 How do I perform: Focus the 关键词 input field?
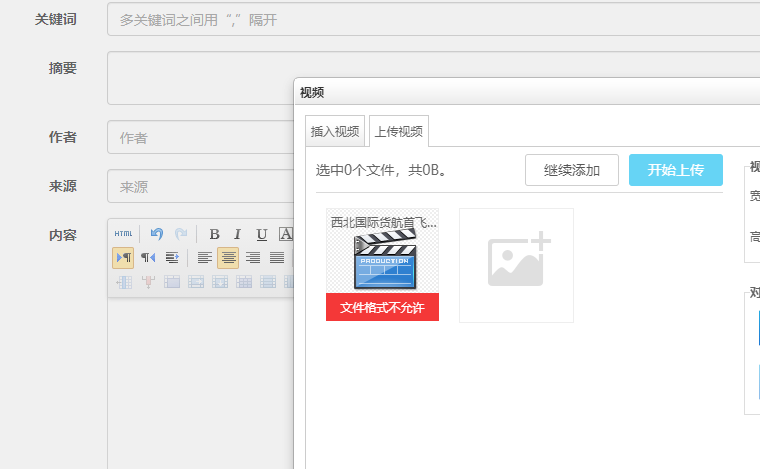pyautogui.click(x=430, y=20)
